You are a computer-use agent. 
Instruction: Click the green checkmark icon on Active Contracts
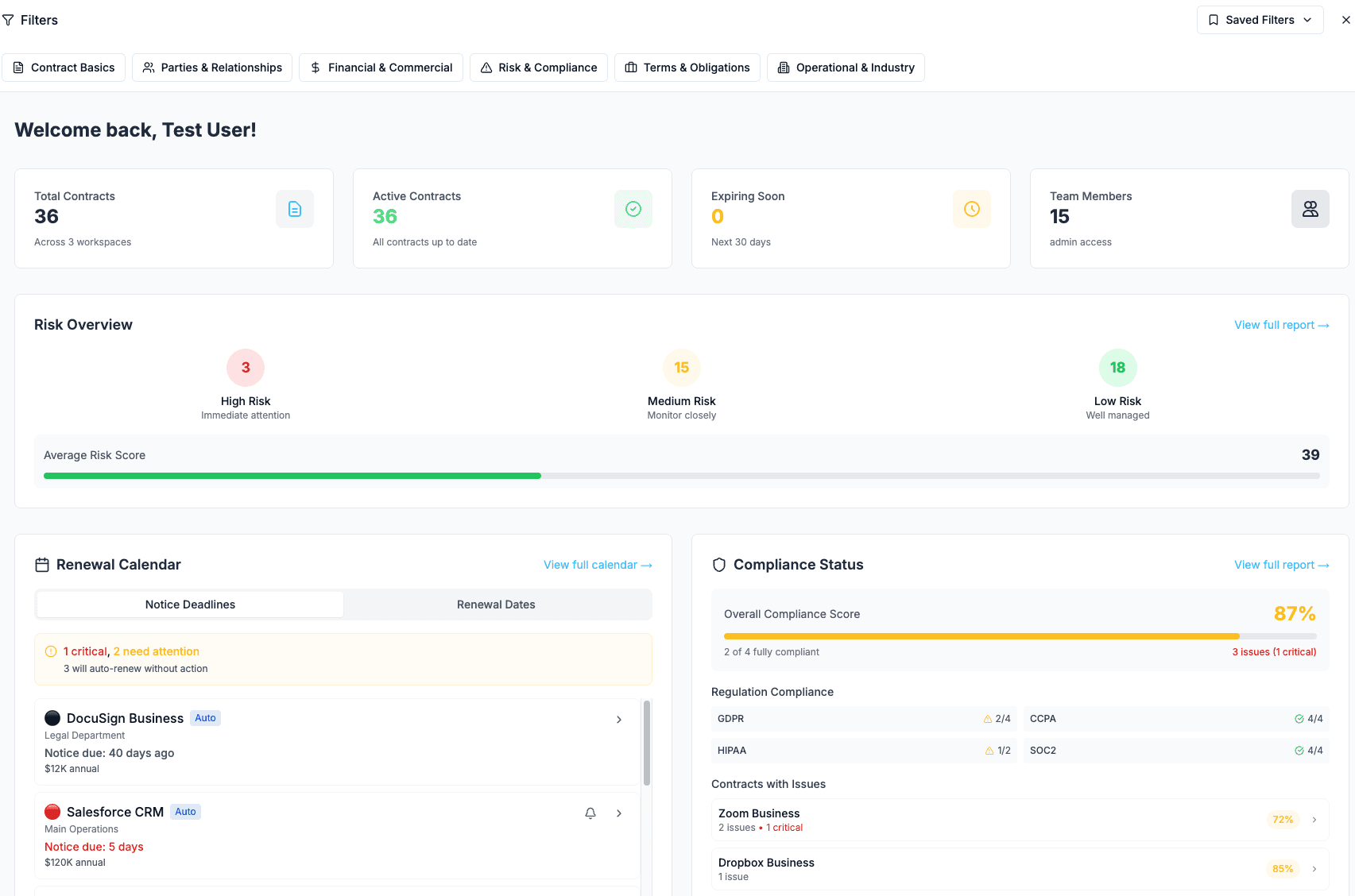633,208
